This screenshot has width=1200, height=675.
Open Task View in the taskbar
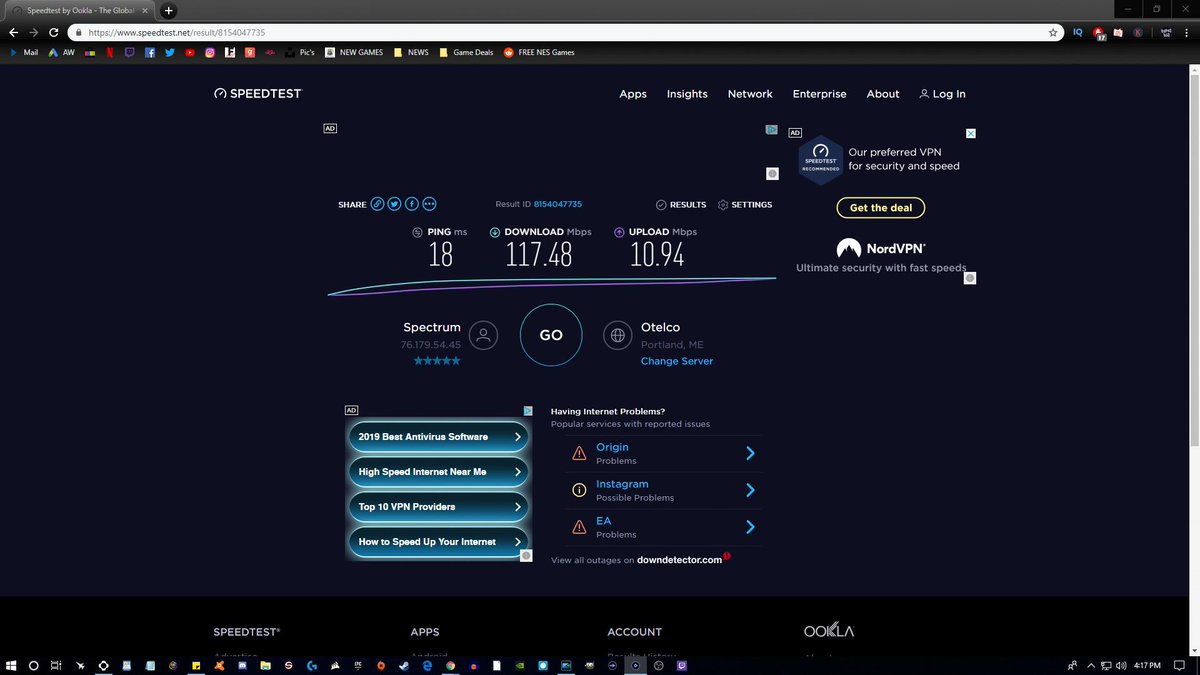57,664
